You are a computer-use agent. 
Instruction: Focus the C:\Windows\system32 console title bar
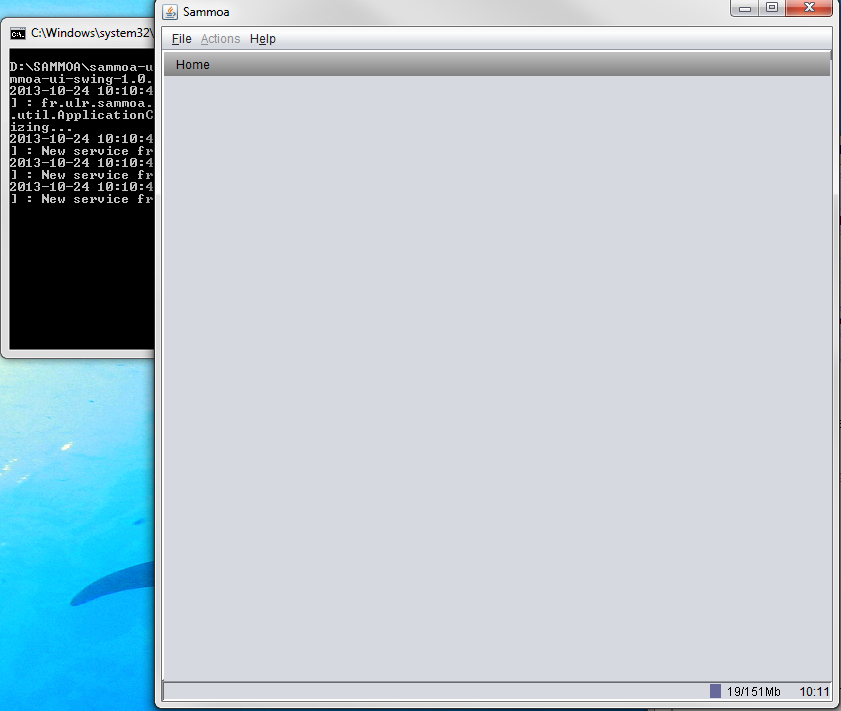[80, 33]
